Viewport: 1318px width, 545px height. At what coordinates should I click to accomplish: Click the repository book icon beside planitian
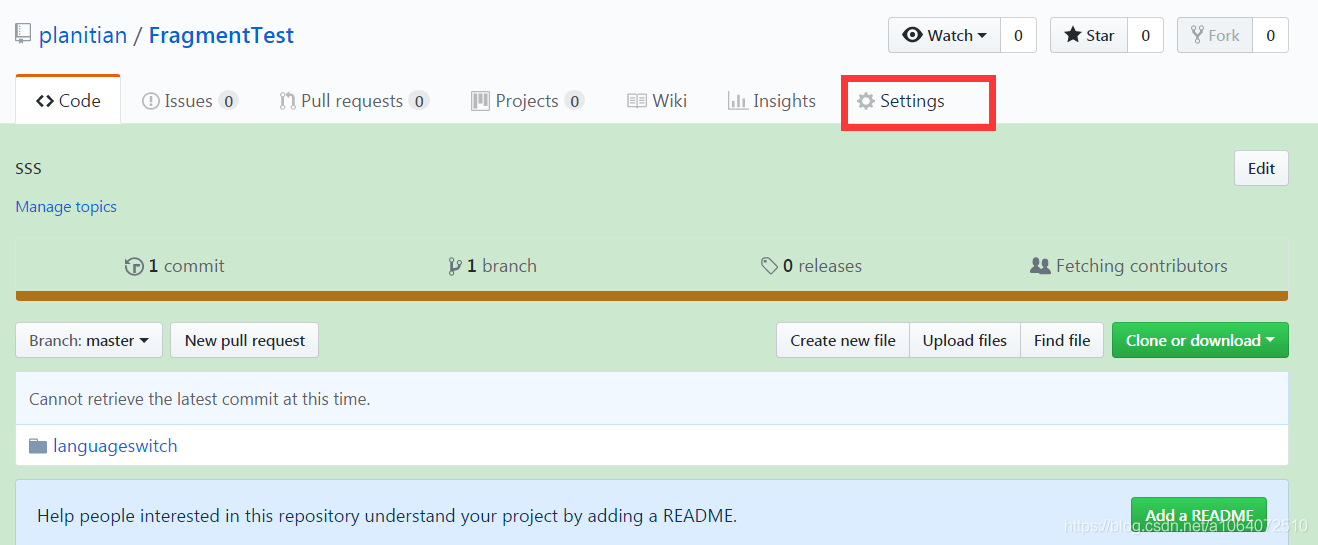23,34
